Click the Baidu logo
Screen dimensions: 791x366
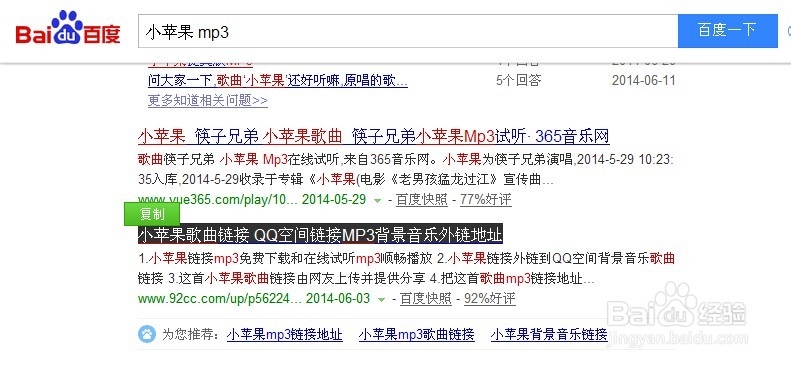click(68, 28)
